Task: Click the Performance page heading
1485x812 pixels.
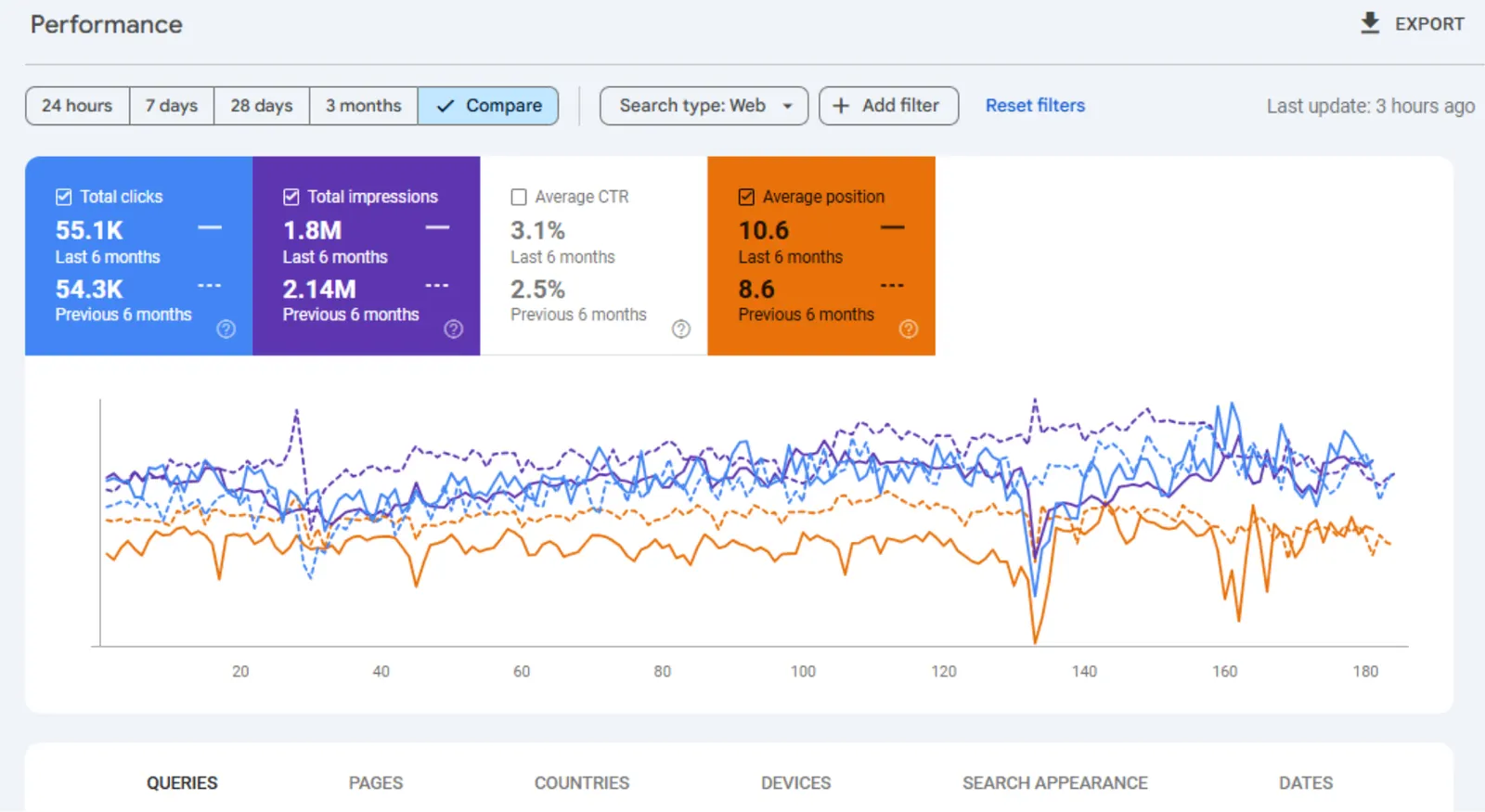Action: tap(107, 24)
